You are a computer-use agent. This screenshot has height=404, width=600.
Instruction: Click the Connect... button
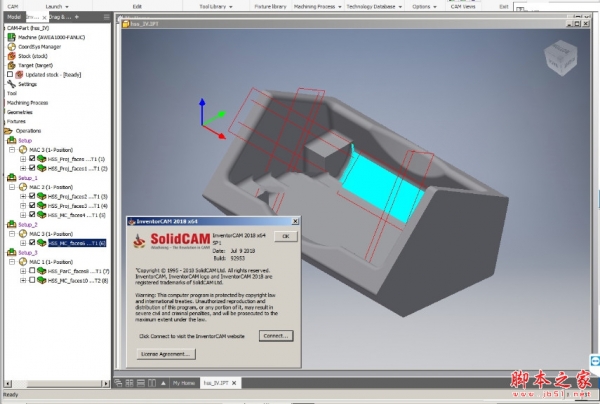[276, 336]
